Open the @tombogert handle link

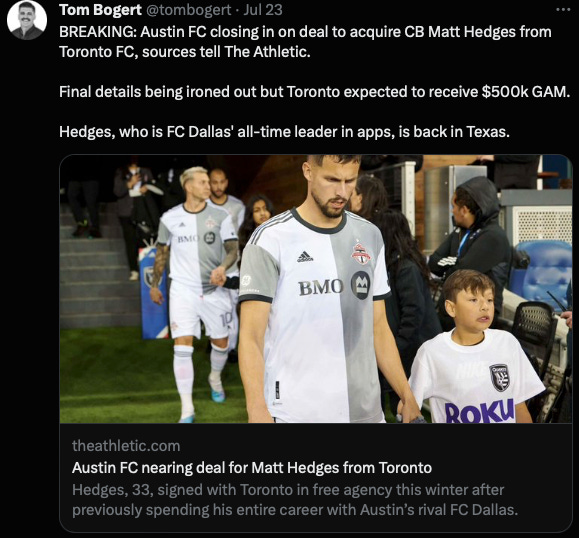point(189,10)
